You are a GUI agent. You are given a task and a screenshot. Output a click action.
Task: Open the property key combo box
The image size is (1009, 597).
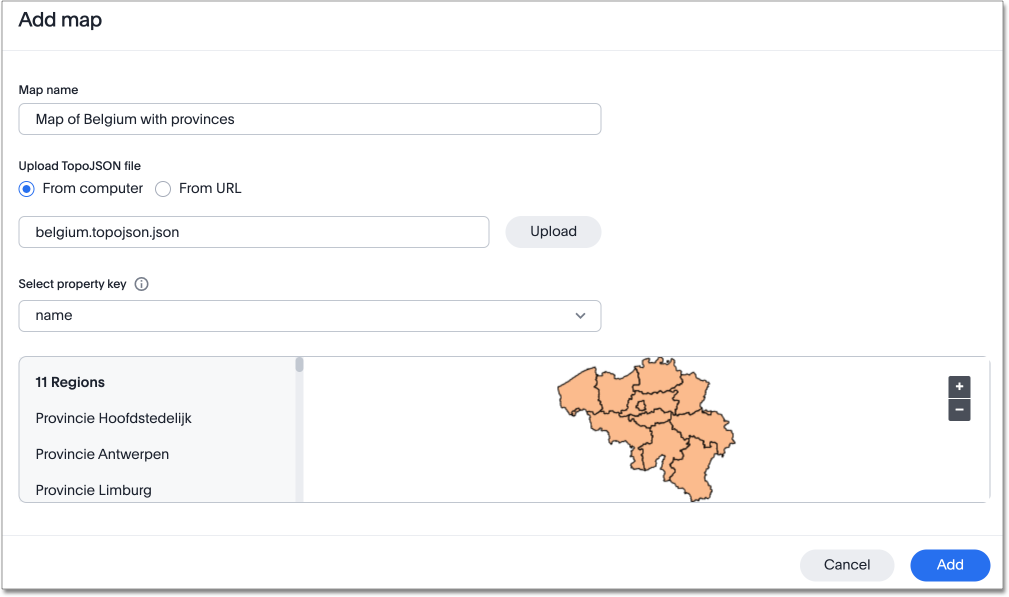click(x=310, y=315)
